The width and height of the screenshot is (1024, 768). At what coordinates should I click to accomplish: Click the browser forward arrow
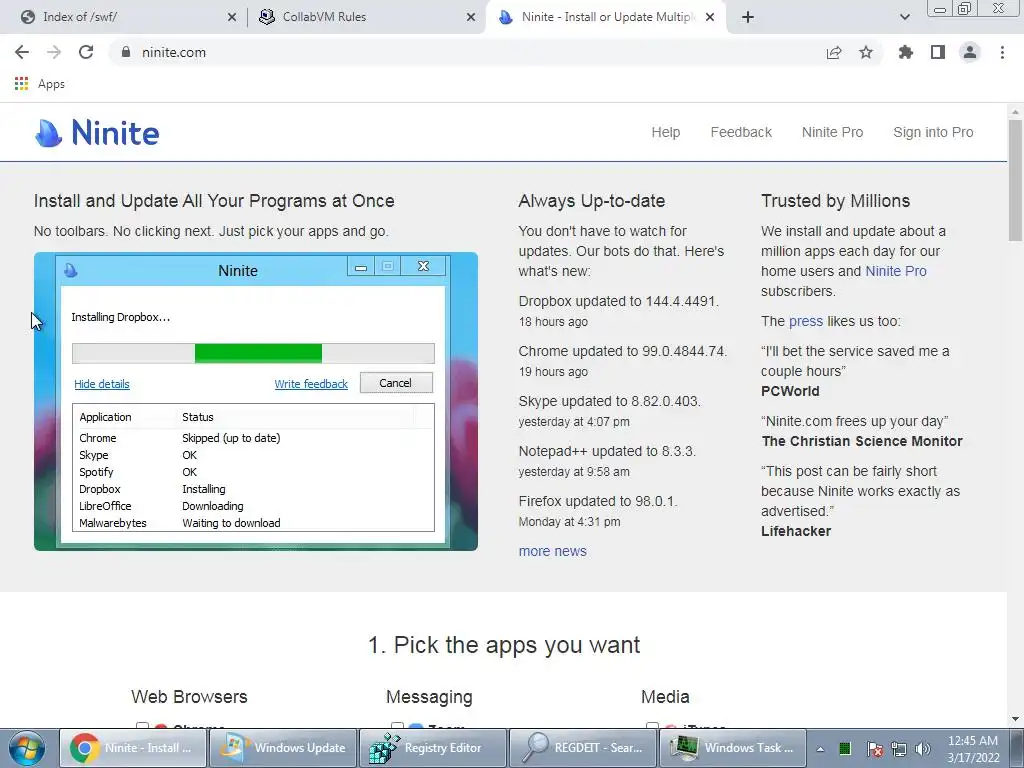(54, 52)
